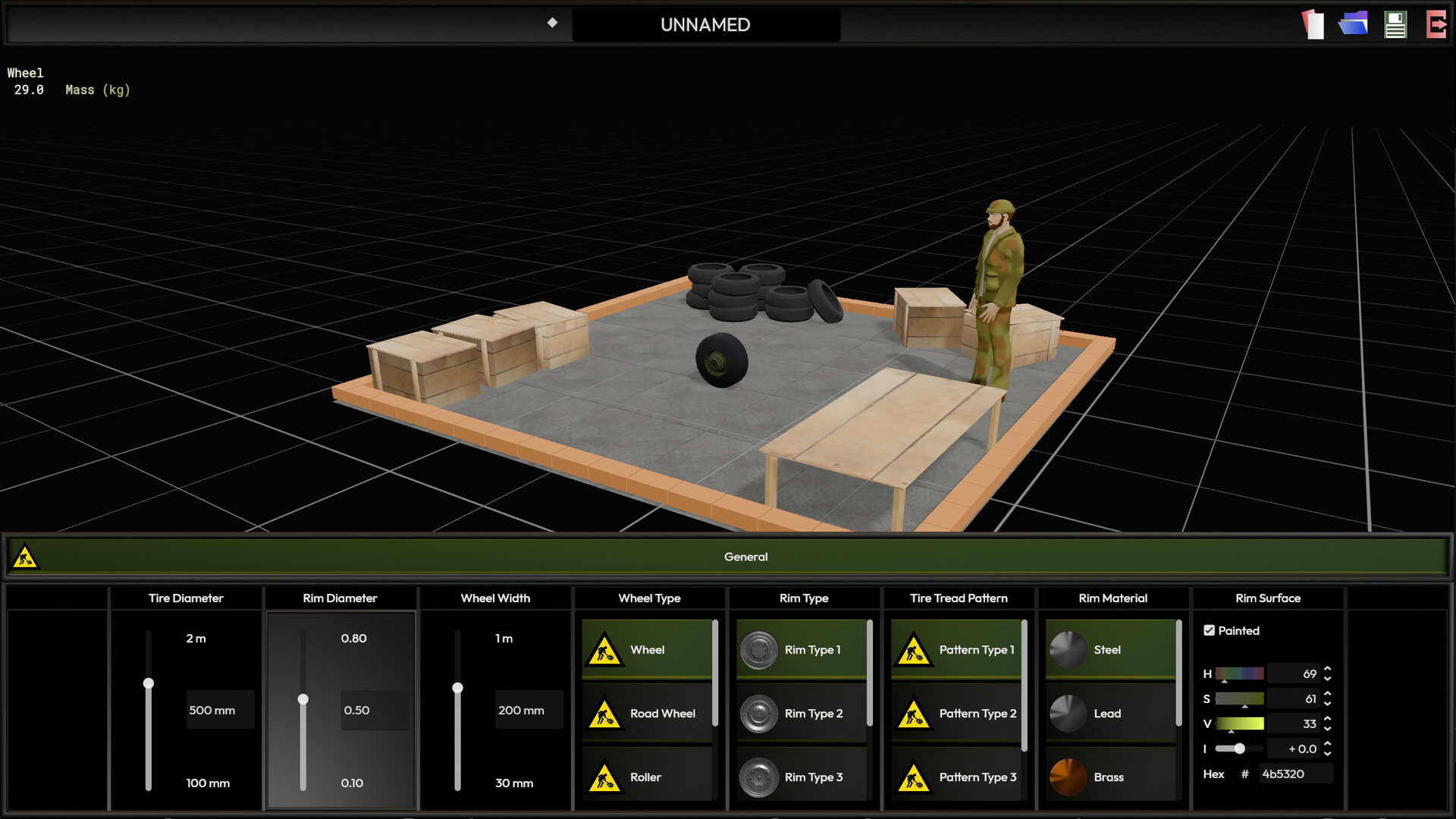This screenshot has width=1456, height=819.
Task: Select Rim Type 1 with its rim icon
Action: [x=760, y=649]
